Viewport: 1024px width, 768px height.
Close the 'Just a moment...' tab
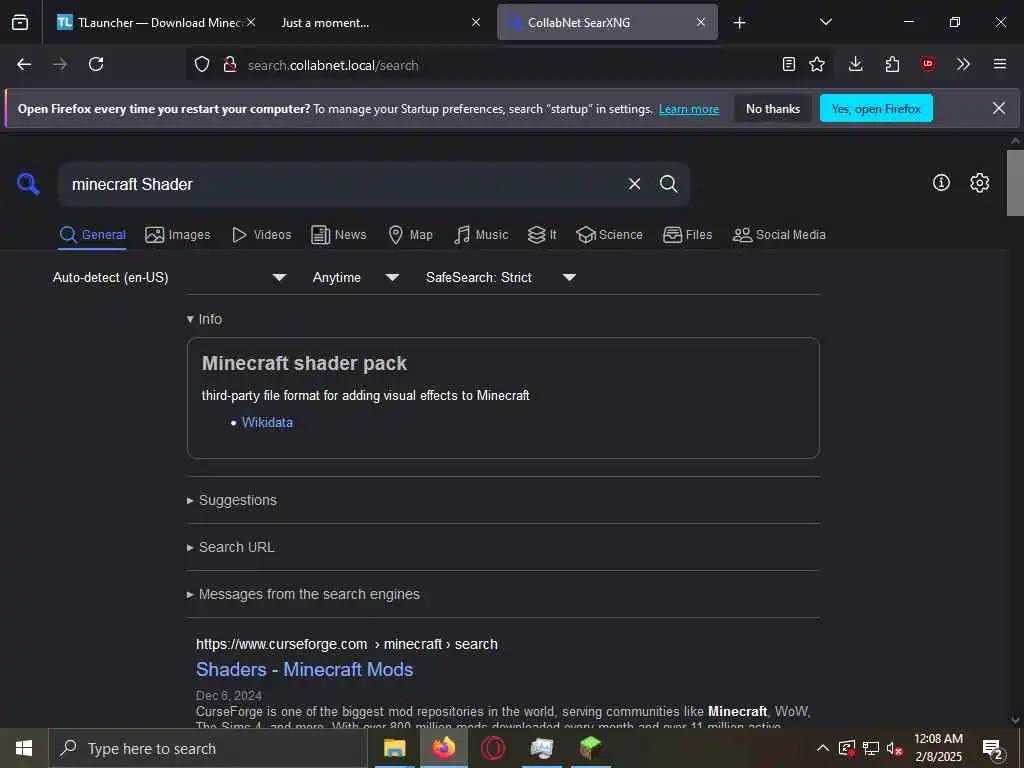pyautogui.click(x=476, y=22)
